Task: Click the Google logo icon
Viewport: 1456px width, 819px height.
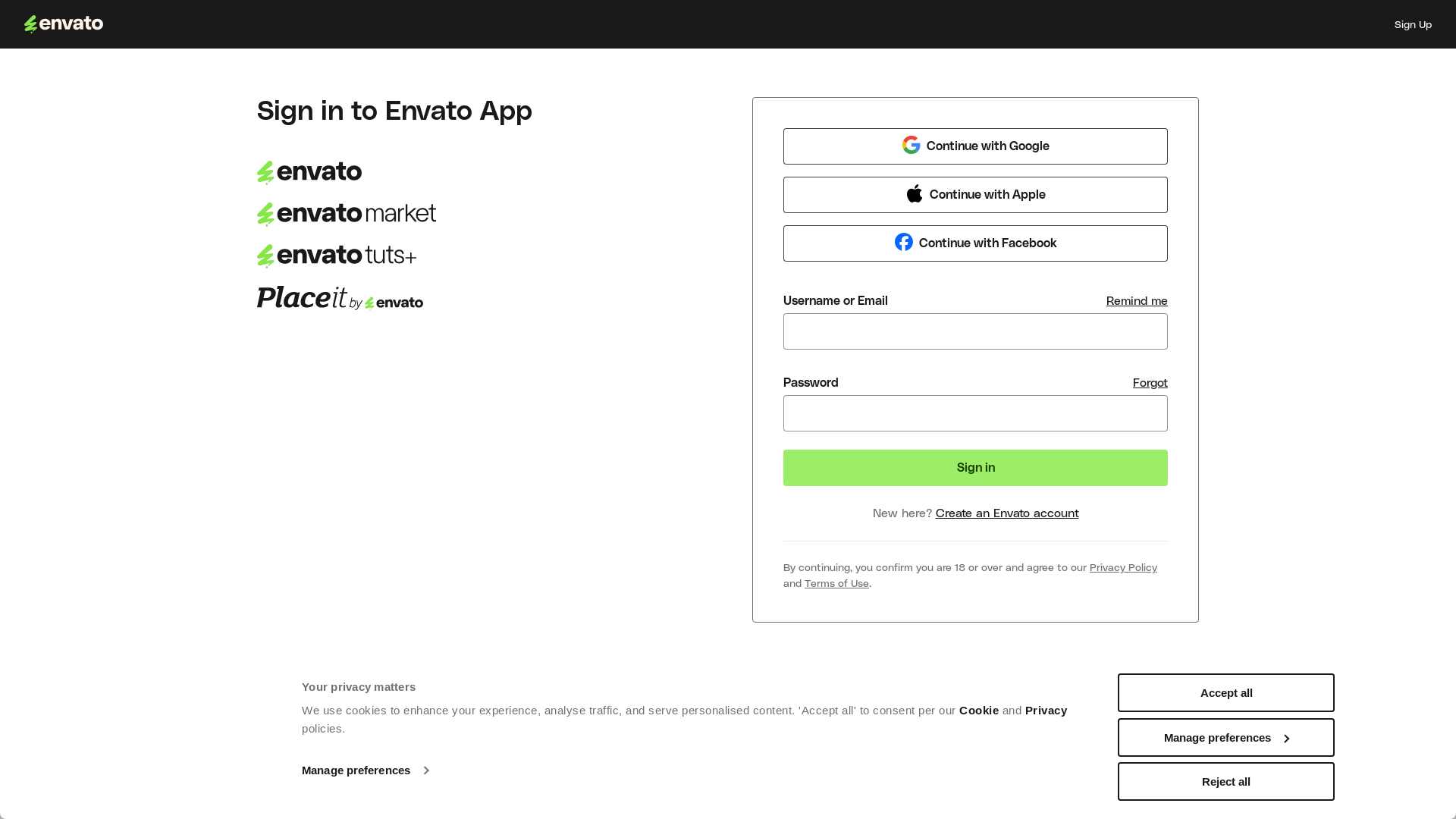Action: (911, 145)
